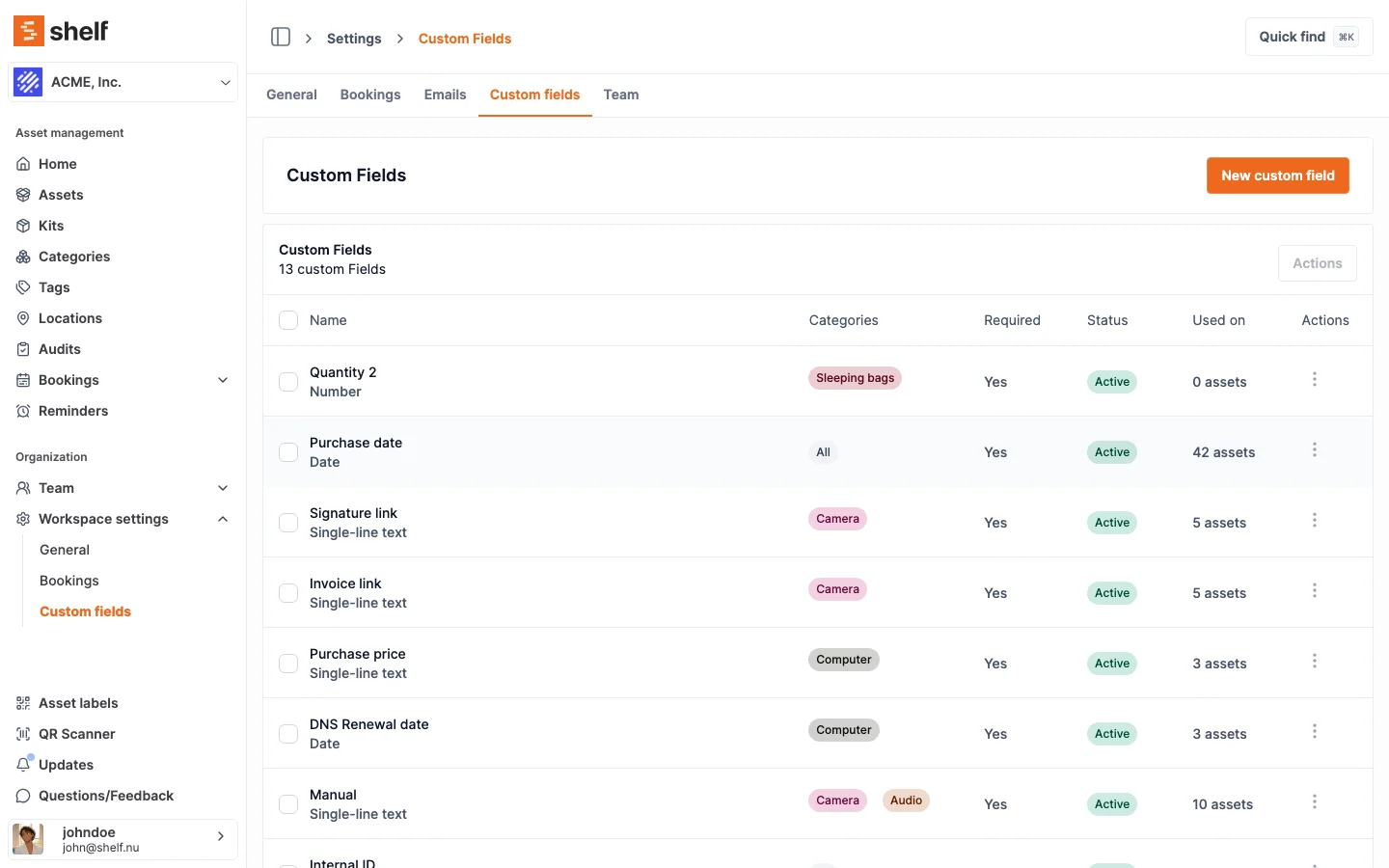1389x868 pixels.
Task: Click the New custom field button
Action: [1277, 176]
